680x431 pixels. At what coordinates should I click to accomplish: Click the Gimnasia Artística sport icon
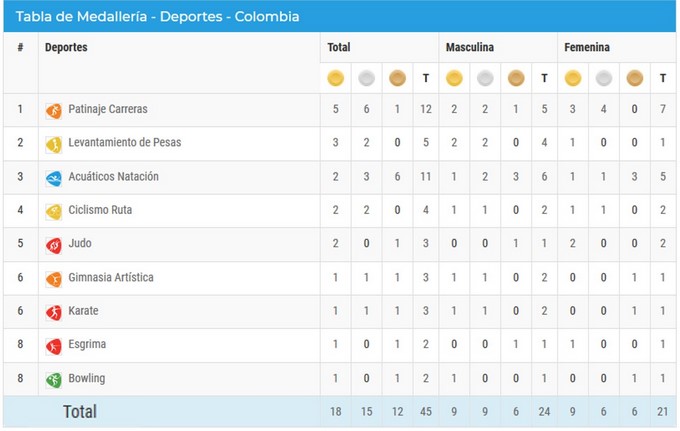pyautogui.click(x=54, y=279)
